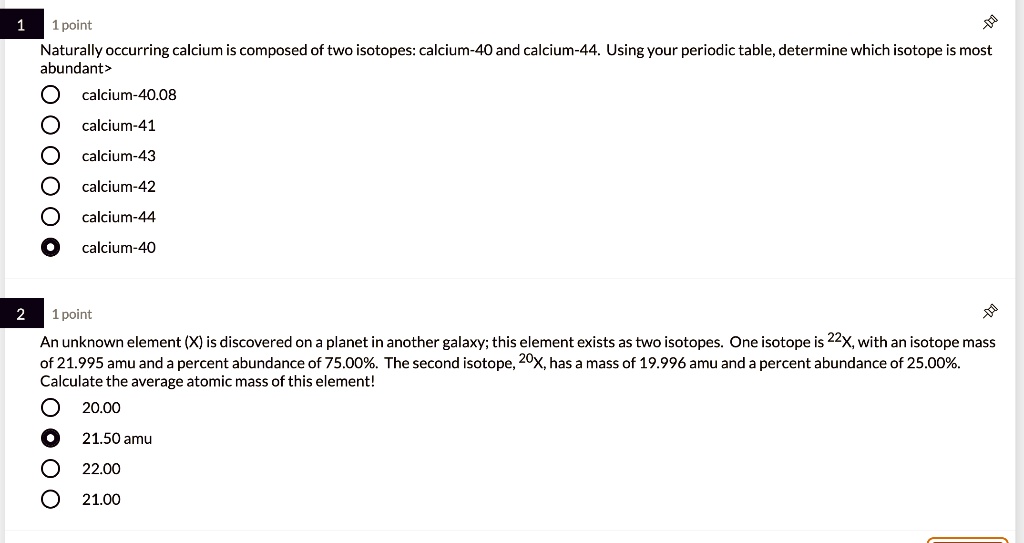Image resolution: width=1024 pixels, height=543 pixels.
Task: Pick the calcium-43 answer option
Action: 50,156
